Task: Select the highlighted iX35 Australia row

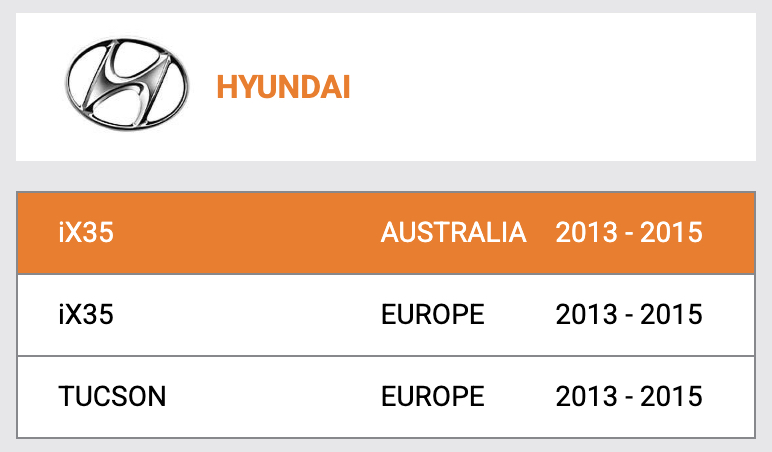Action: (386, 233)
